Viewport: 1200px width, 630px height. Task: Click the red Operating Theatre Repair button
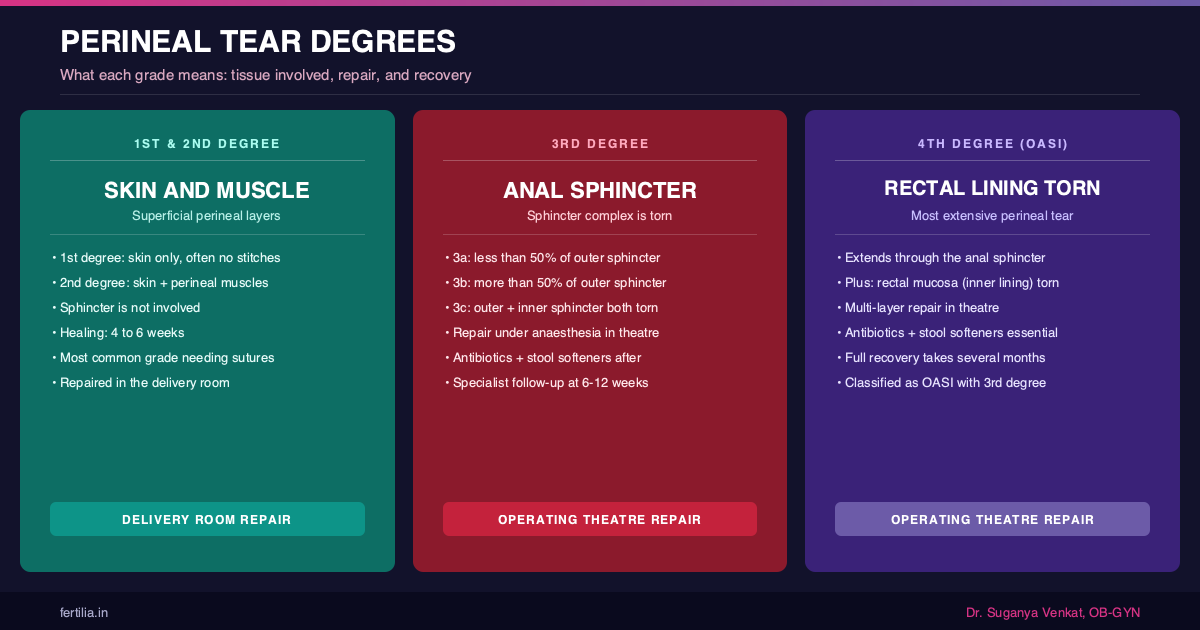tap(600, 519)
